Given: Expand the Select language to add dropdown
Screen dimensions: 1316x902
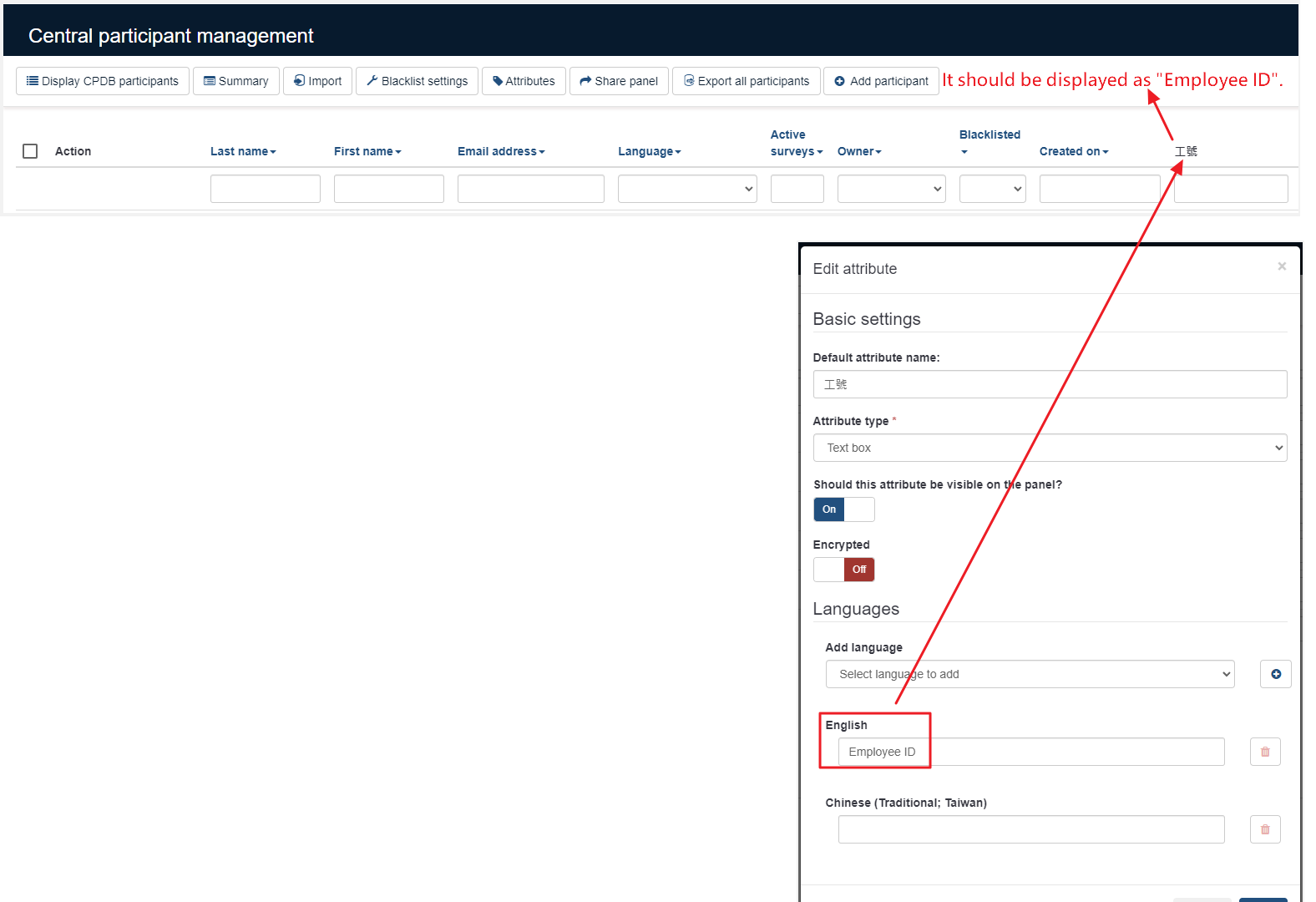Looking at the screenshot, I should coord(1030,674).
